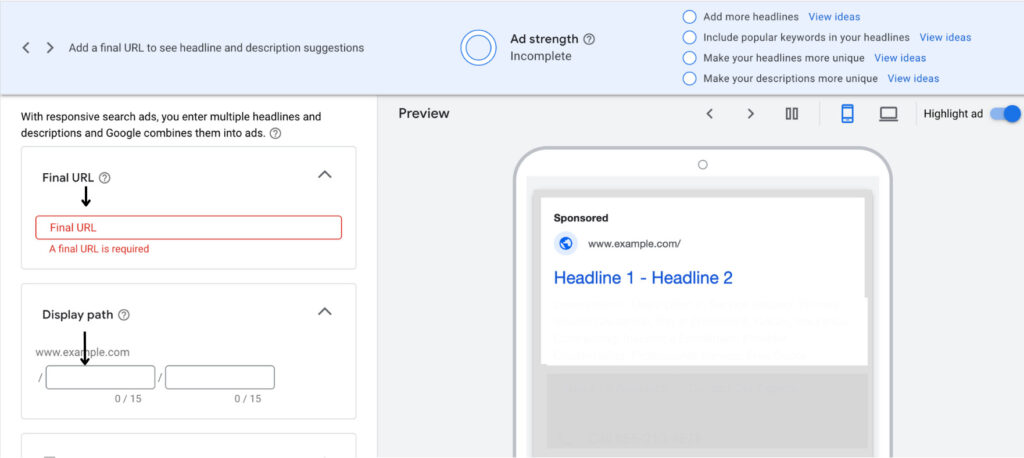The image size is (1024, 458).
Task: Go to previous suggestion in top banner
Action: tap(26, 48)
